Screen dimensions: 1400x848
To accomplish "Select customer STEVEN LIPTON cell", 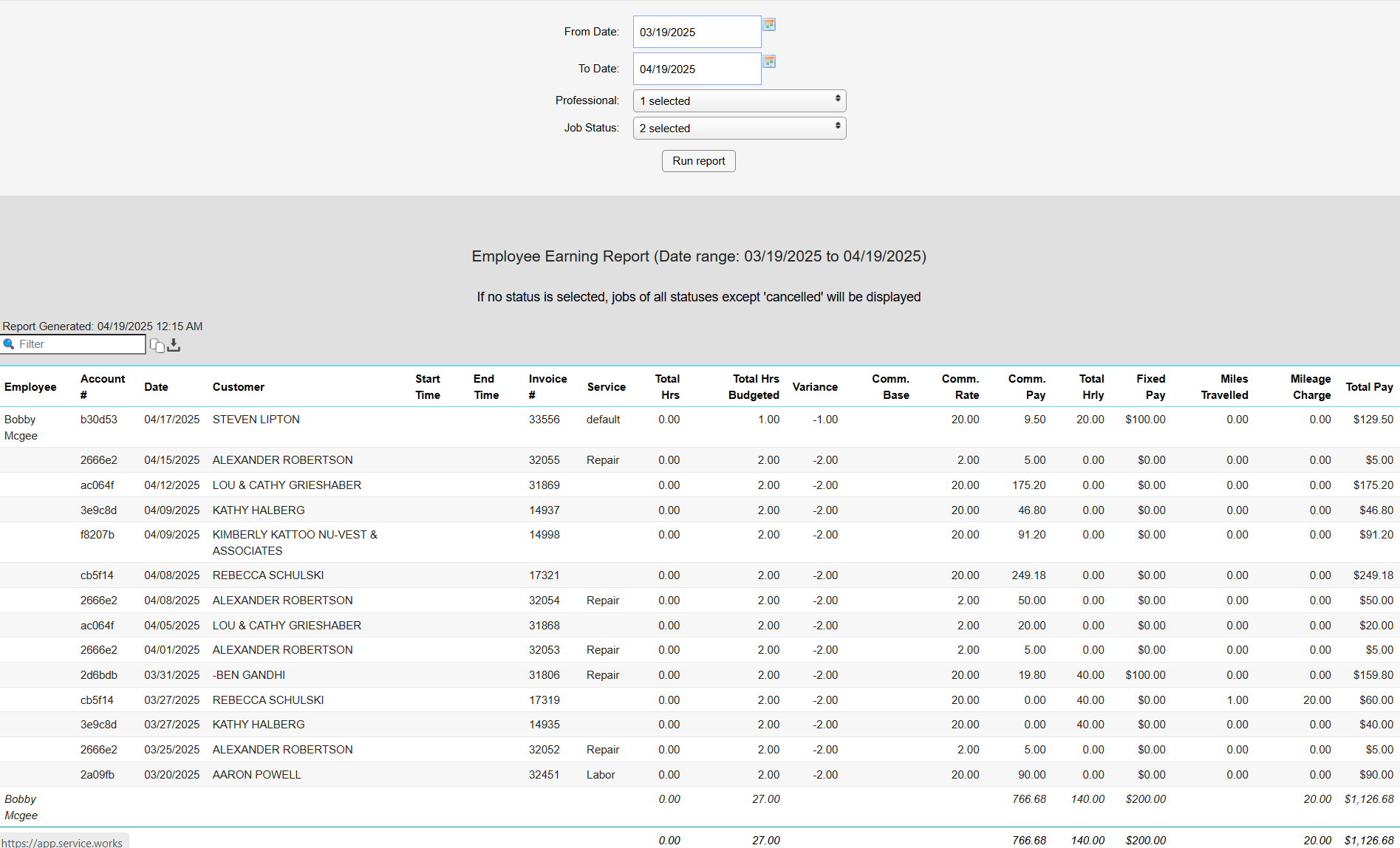I will 256,420.
